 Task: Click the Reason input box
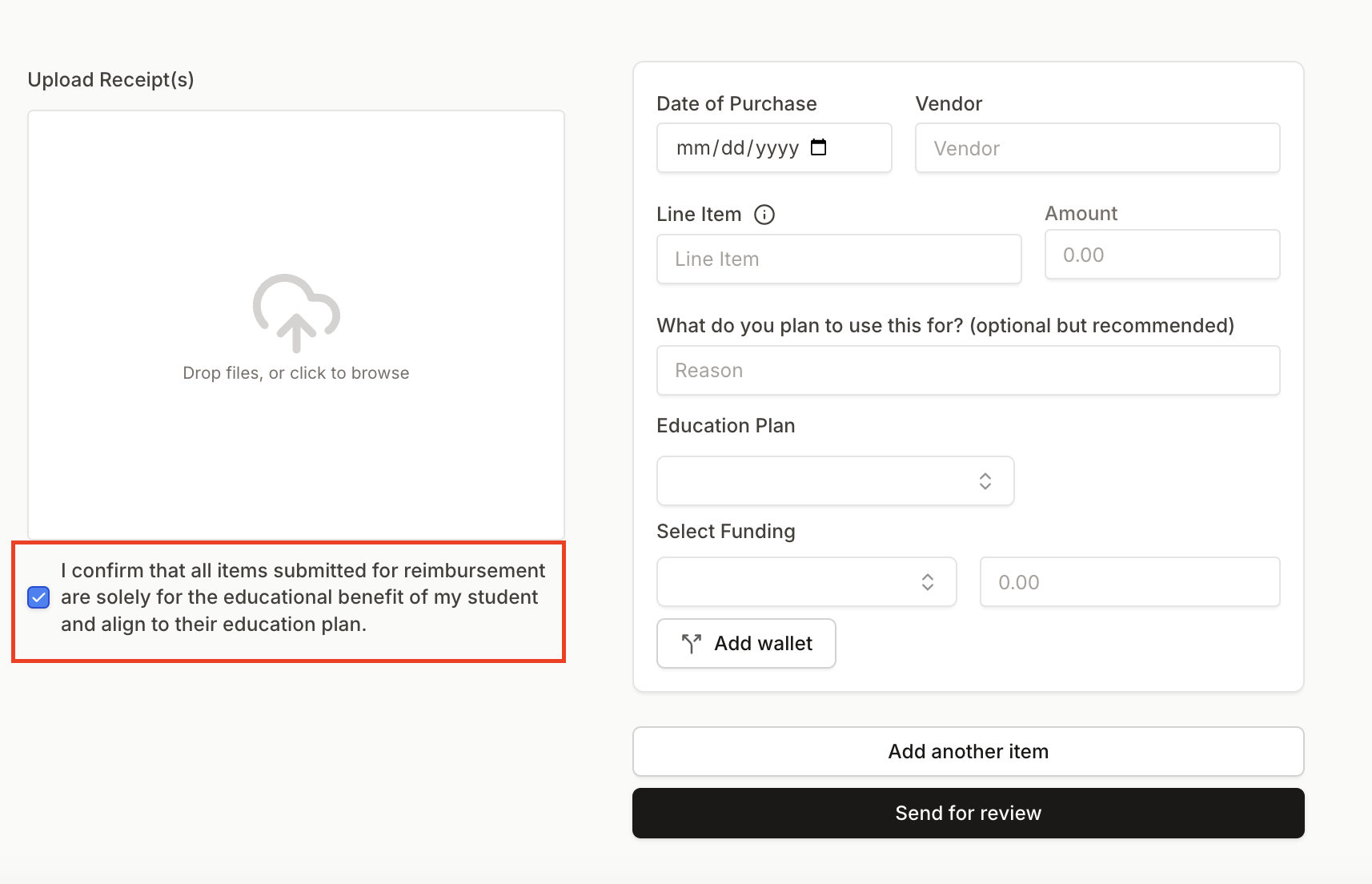[968, 370]
